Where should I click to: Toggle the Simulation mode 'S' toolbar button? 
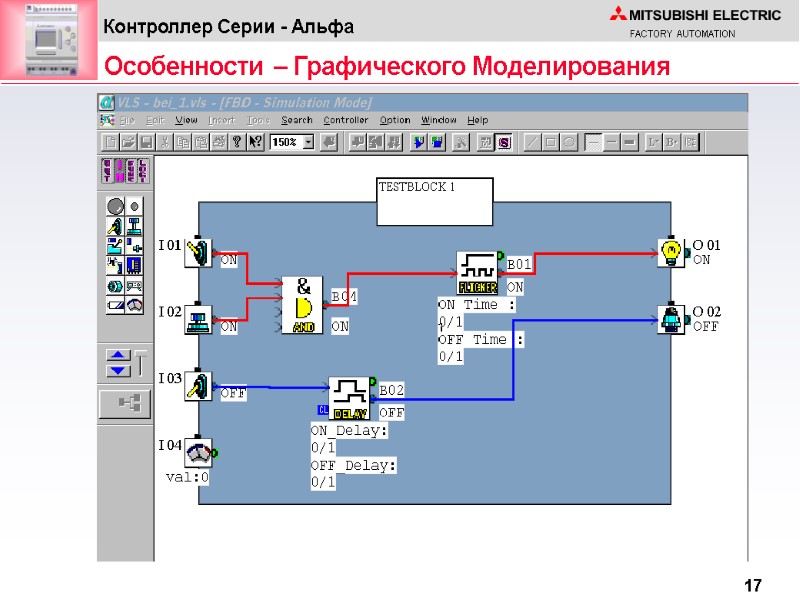click(x=504, y=142)
